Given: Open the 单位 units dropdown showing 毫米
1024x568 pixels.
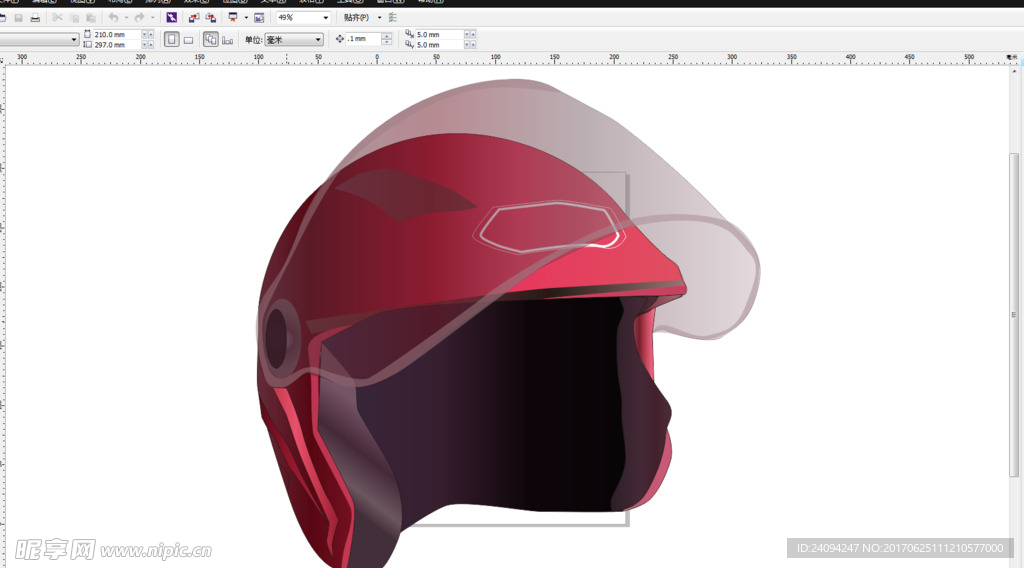Looking at the screenshot, I should point(294,40).
